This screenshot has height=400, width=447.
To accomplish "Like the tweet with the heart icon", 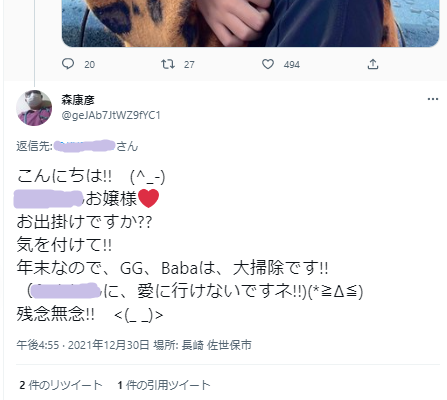I will pos(268,64).
